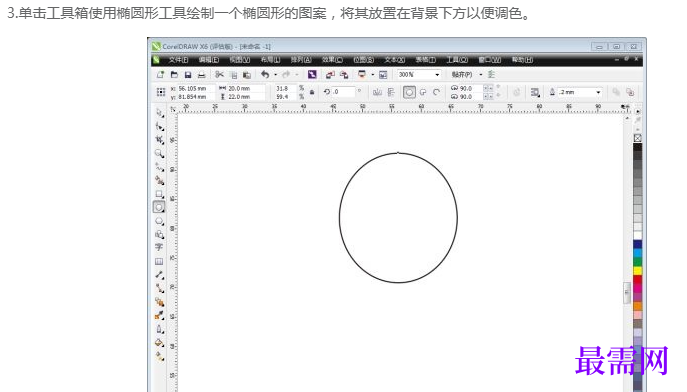Open the wrap text options flyout
Screen dimensions: 687x392
click(x=535, y=92)
